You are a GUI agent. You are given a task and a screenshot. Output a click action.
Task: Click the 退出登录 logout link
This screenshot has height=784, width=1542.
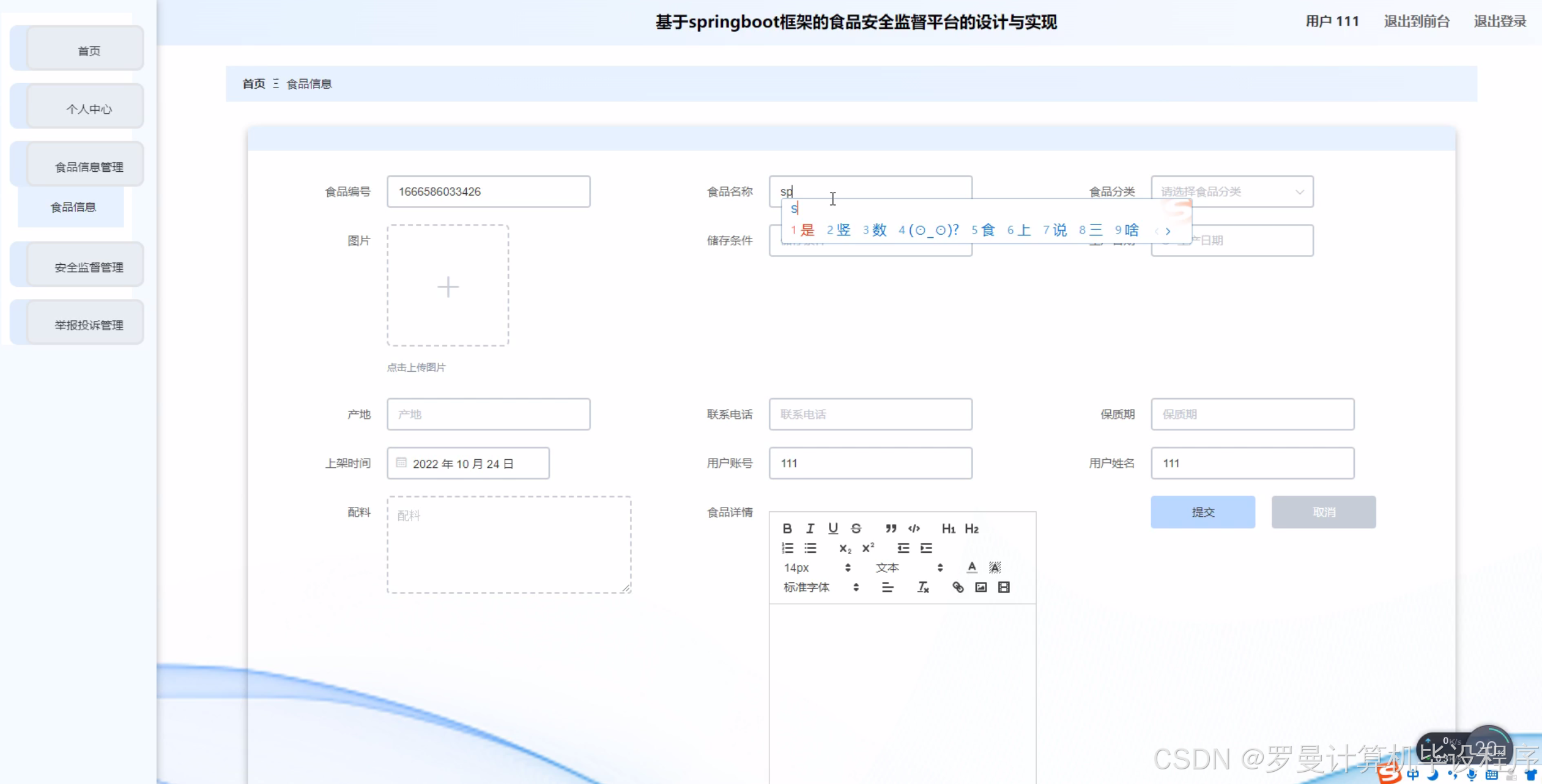click(x=1499, y=21)
